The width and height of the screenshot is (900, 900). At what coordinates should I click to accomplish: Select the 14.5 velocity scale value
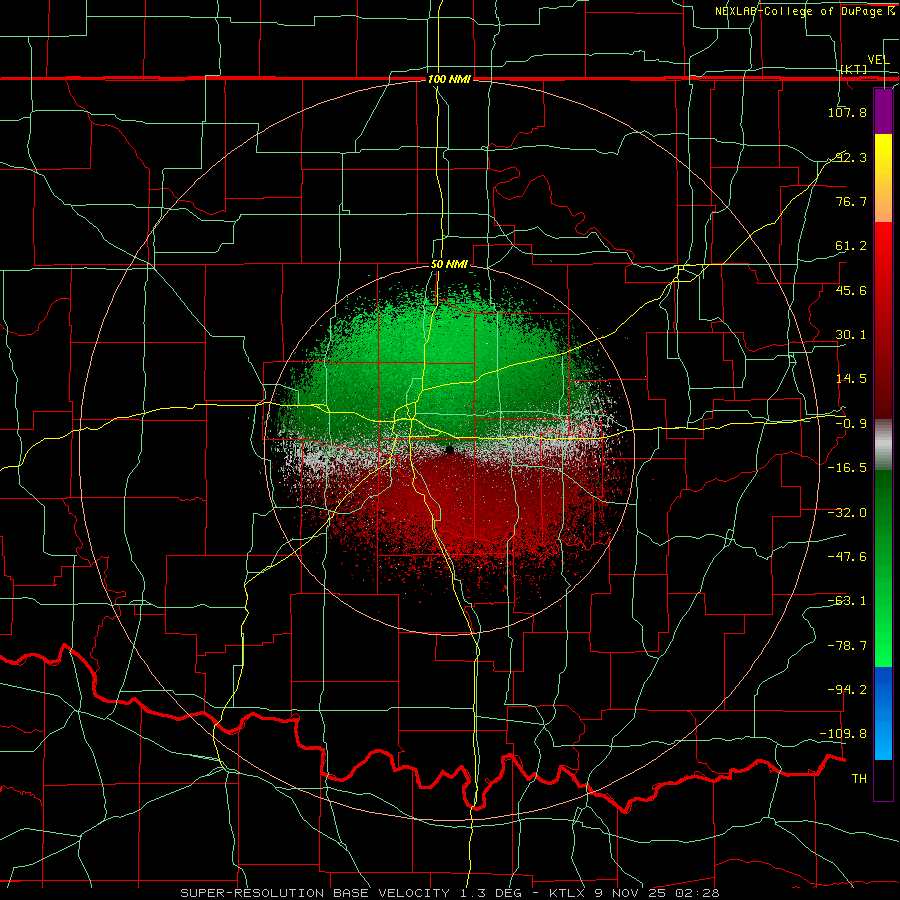[x=851, y=379]
